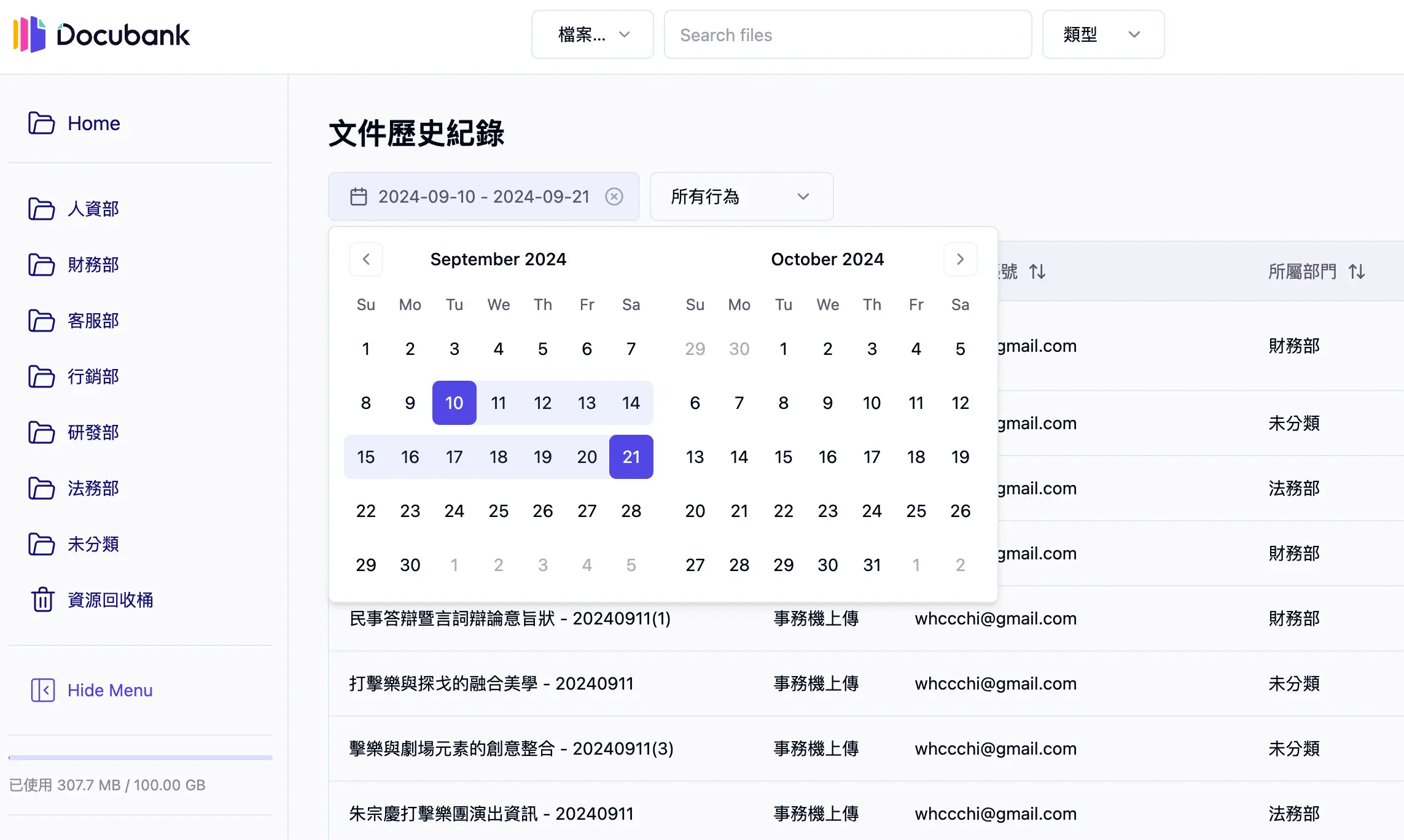Open the 資源回收桶 trash icon
This screenshot has width=1404, height=840.
41,600
